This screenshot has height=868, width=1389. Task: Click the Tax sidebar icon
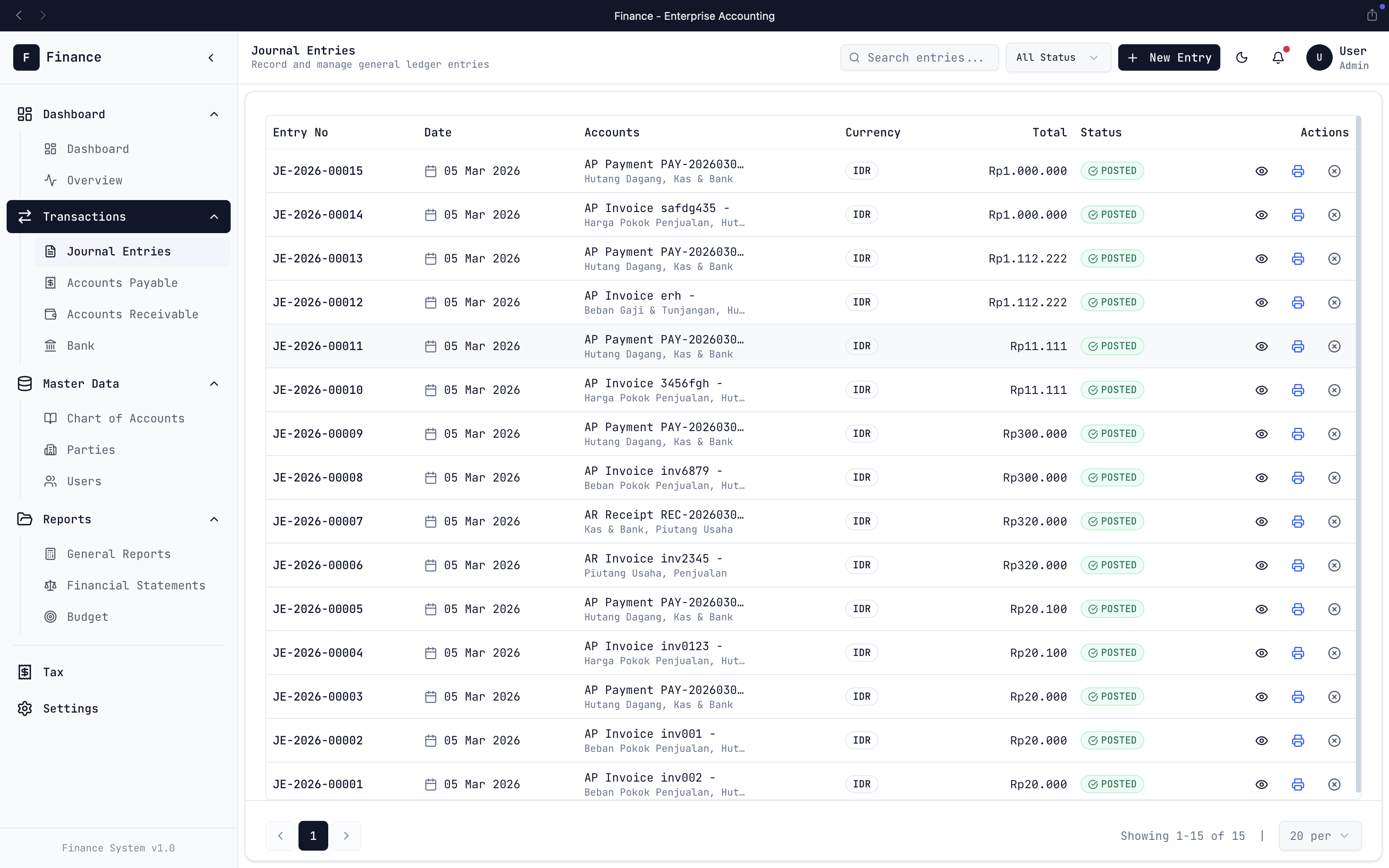[x=25, y=672]
